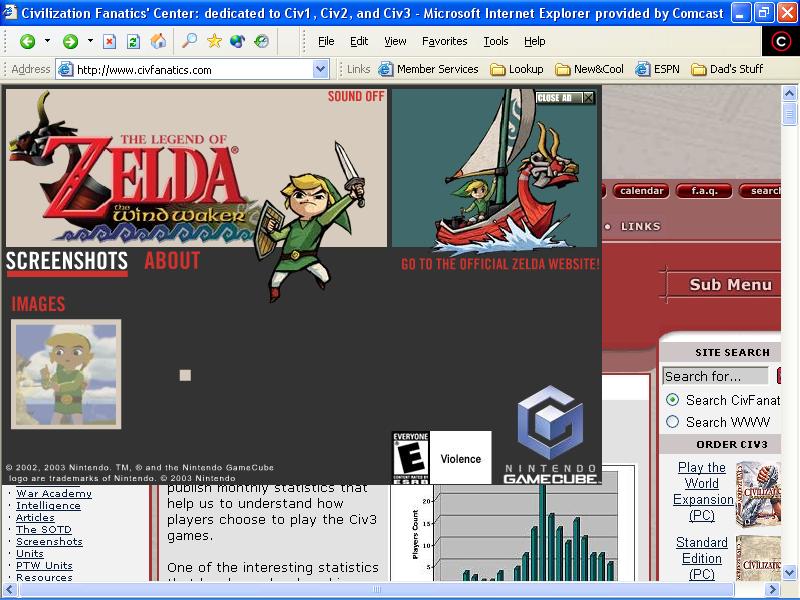This screenshot has width=800, height=600.
Task: Open the Lookup links folder
Action: tap(517, 69)
